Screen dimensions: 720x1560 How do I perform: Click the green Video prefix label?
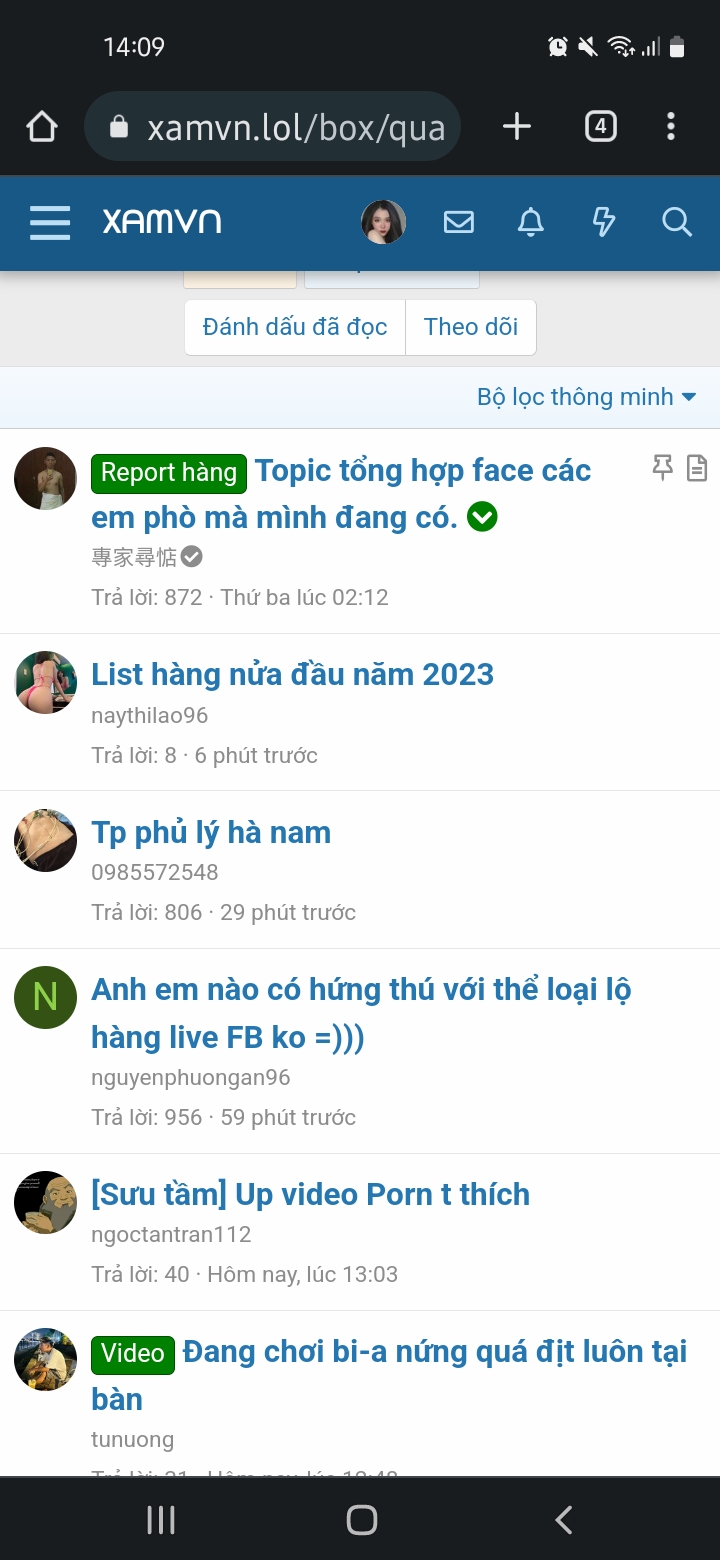[x=133, y=1354]
